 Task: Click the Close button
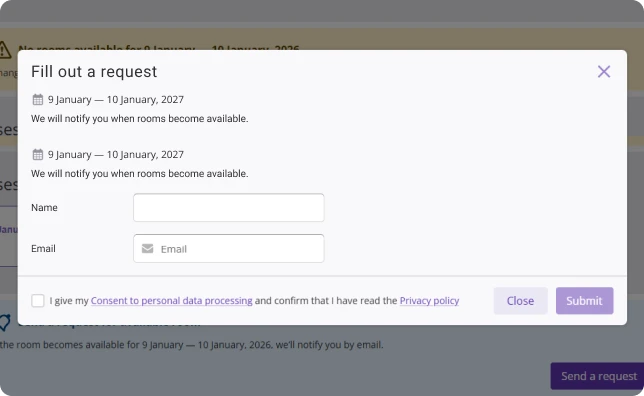click(520, 301)
